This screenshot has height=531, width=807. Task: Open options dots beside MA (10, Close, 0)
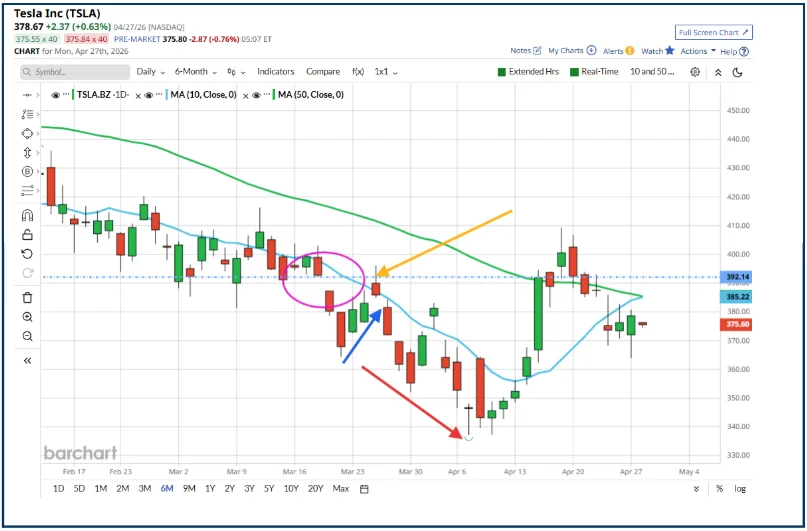160,95
